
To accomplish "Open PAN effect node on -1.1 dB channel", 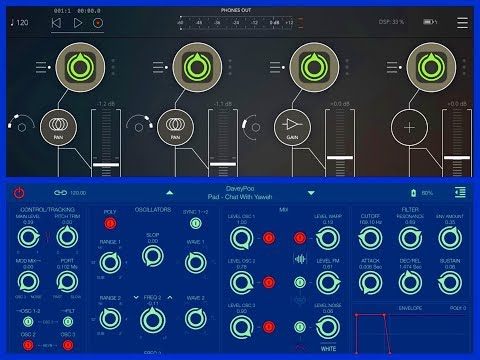I will (x=175, y=127).
